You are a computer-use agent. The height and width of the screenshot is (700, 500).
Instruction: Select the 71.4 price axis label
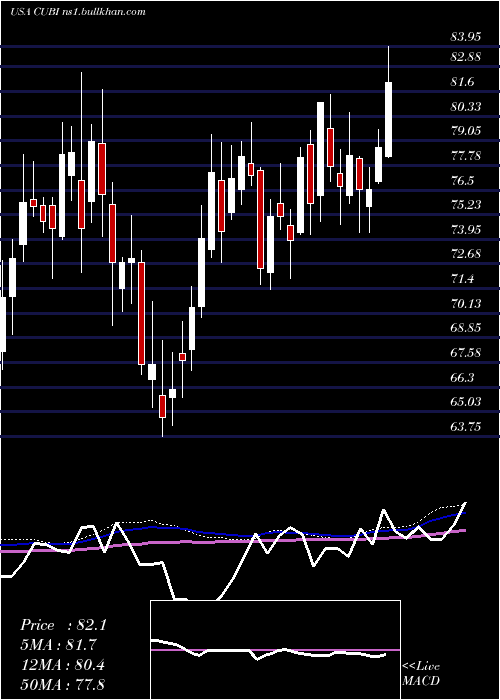[x=463, y=279]
